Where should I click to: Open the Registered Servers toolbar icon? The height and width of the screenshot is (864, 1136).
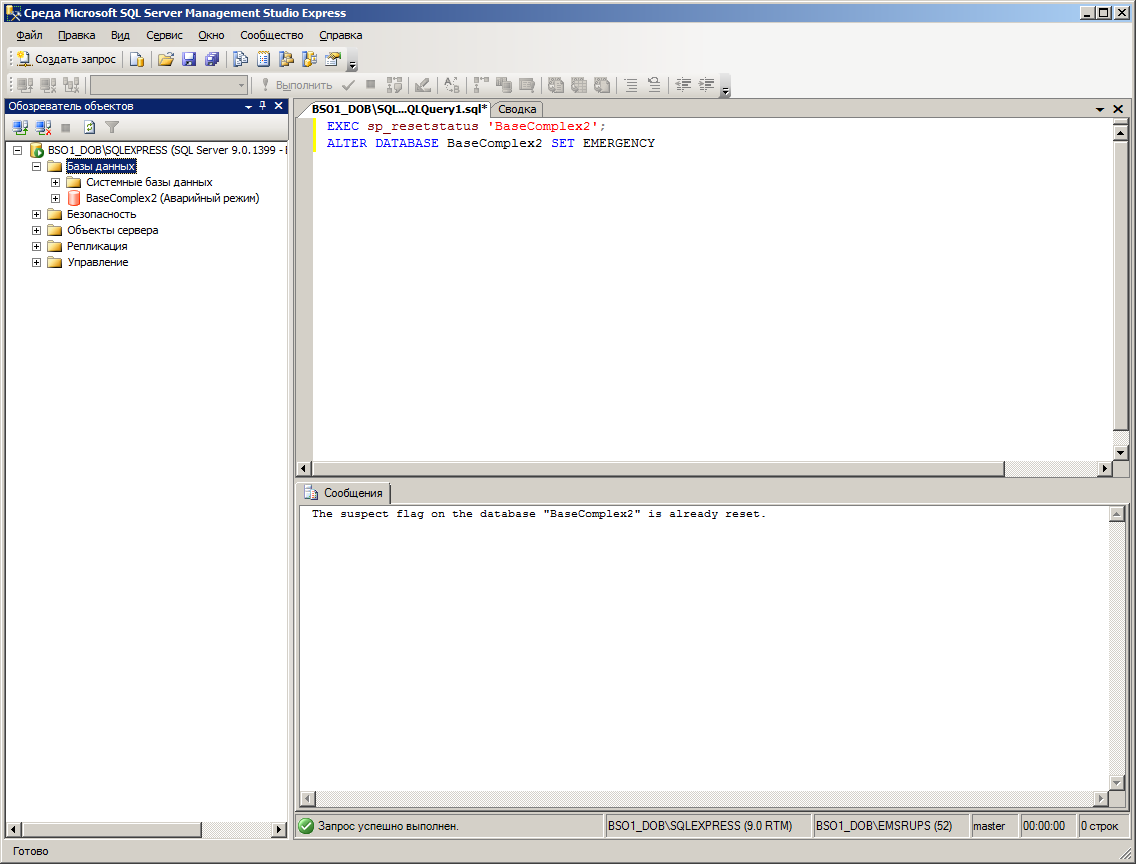tap(241, 59)
